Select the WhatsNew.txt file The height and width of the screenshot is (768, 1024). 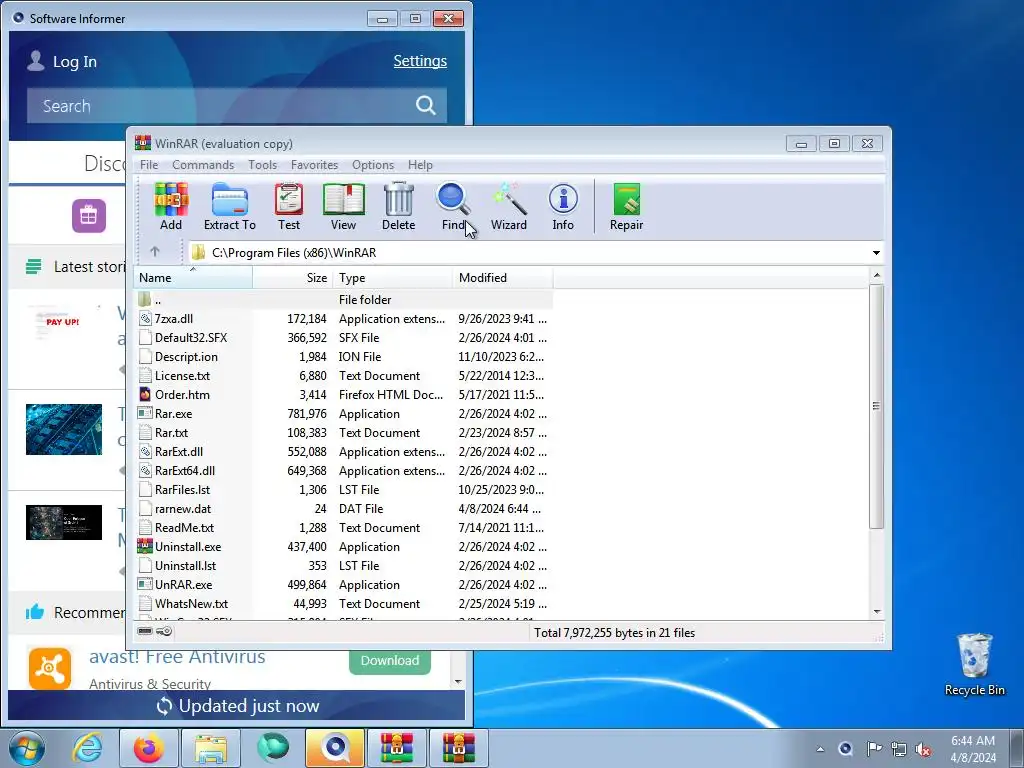click(x=344, y=603)
